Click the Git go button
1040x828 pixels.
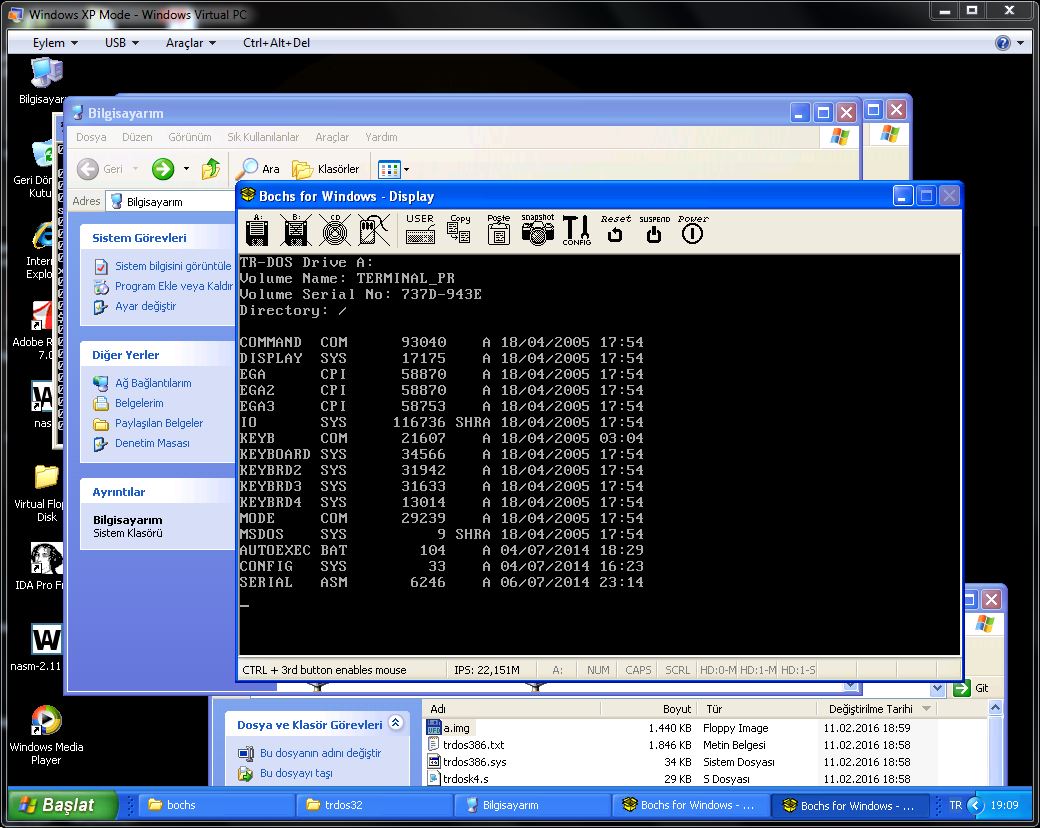point(970,688)
